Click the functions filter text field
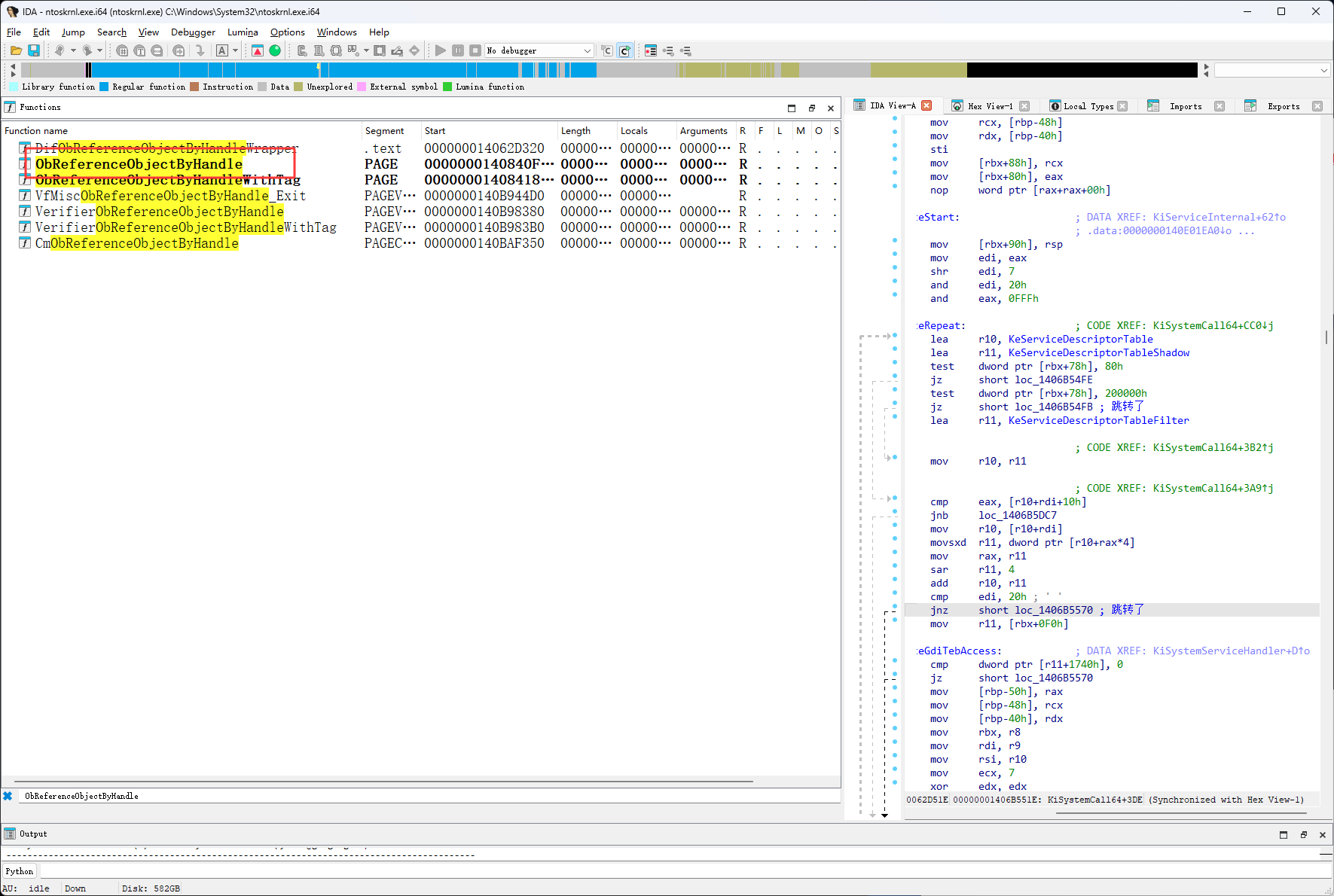 (429, 796)
